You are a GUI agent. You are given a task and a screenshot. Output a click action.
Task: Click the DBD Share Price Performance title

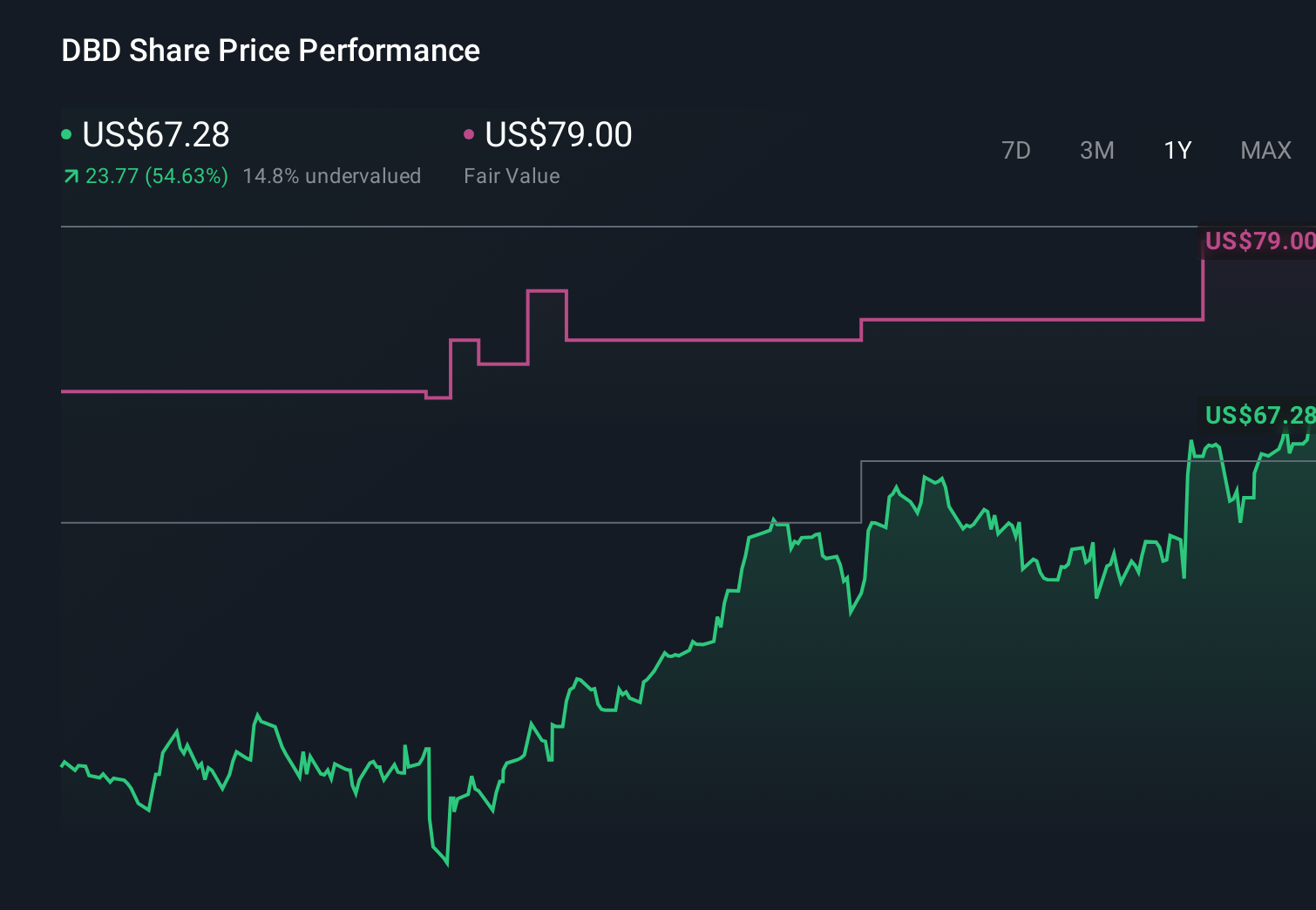(270, 51)
